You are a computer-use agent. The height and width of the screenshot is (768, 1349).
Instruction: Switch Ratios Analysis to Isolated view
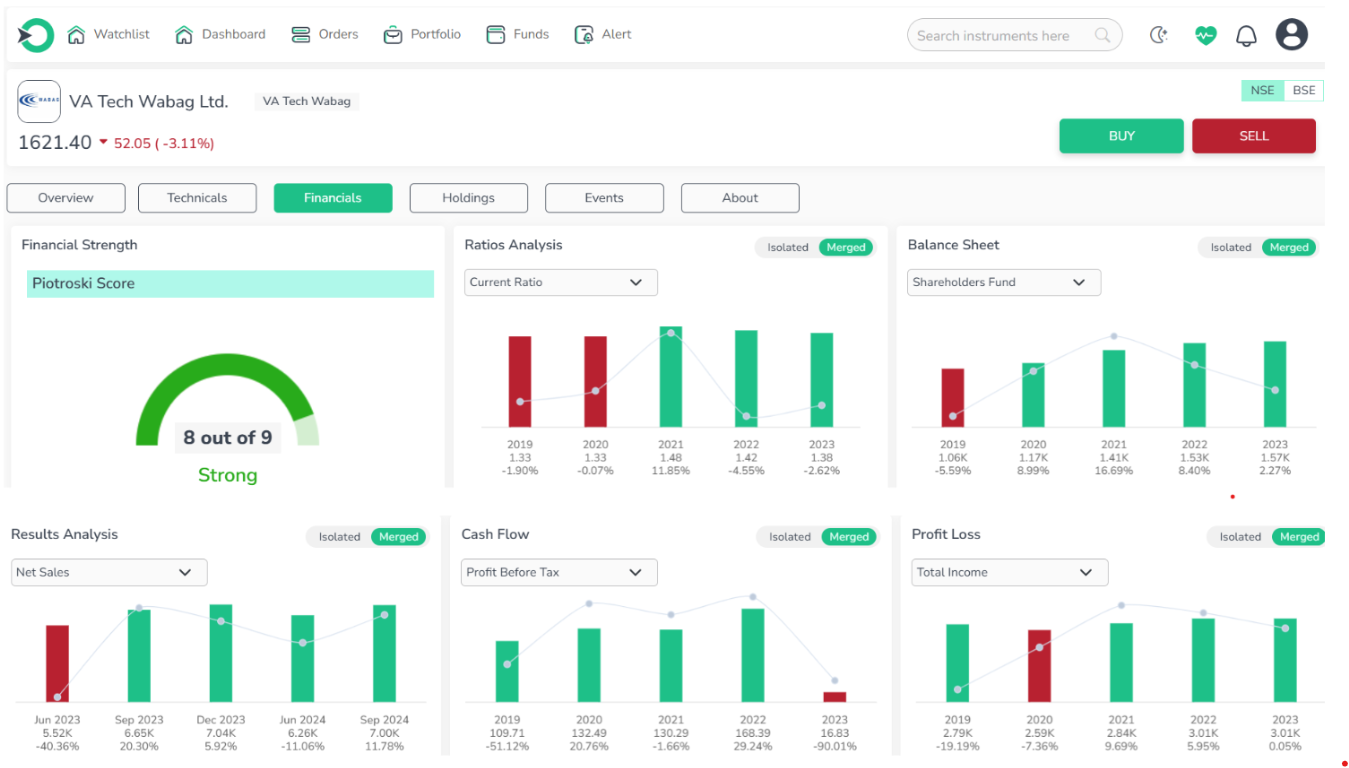pos(787,247)
